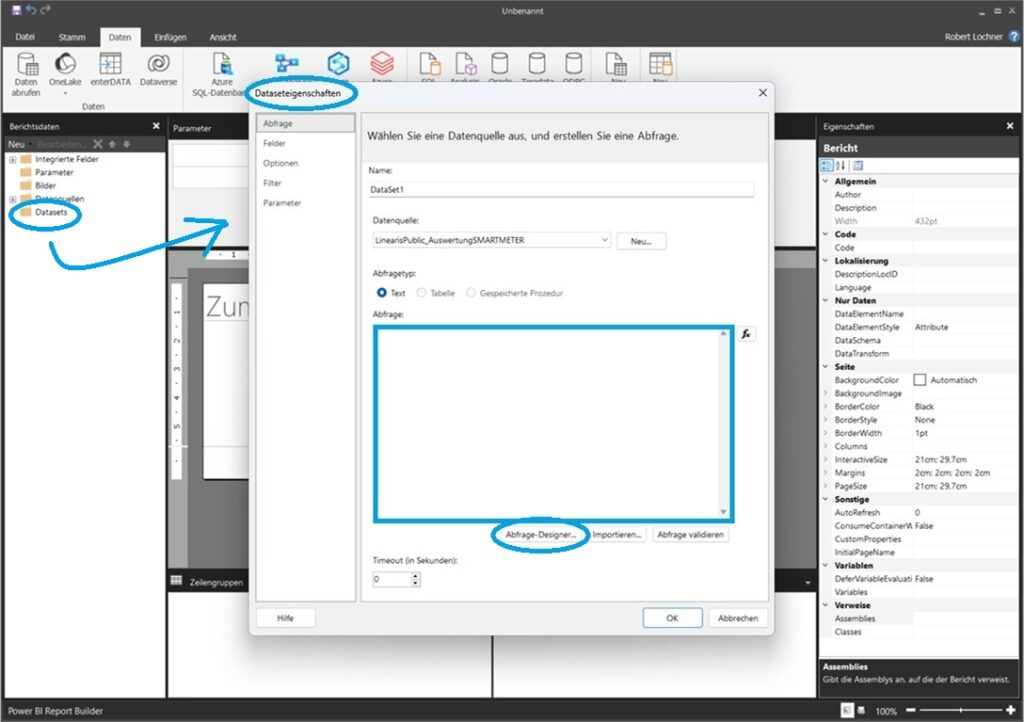Viewport: 1024px width, 722px height.
Task: Select the Tabelle query type option
Action: pos(422,293)
